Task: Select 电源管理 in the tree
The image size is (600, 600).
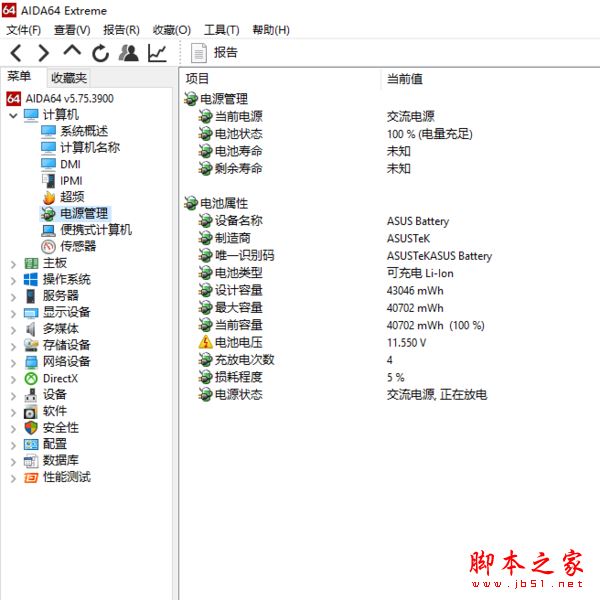Action: (84, 214)
